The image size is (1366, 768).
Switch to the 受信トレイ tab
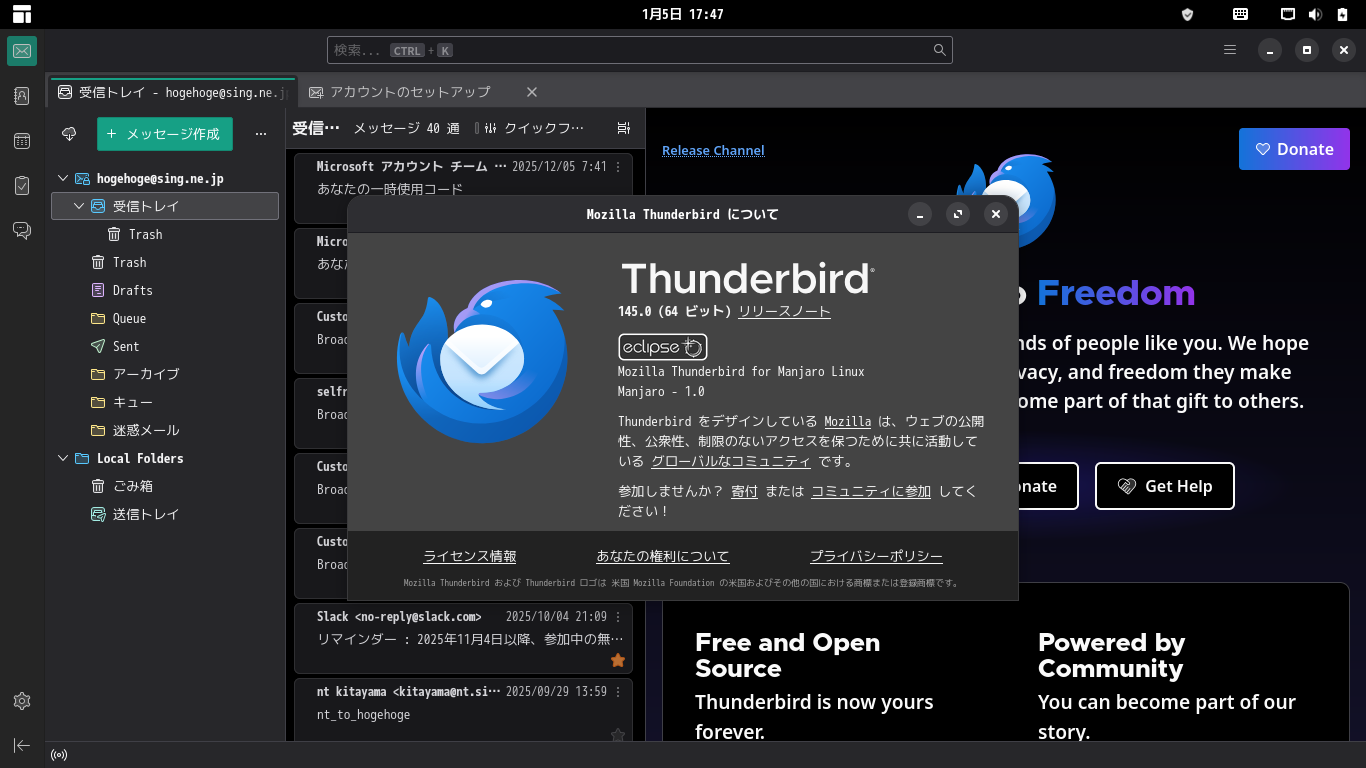coord(172,92)
